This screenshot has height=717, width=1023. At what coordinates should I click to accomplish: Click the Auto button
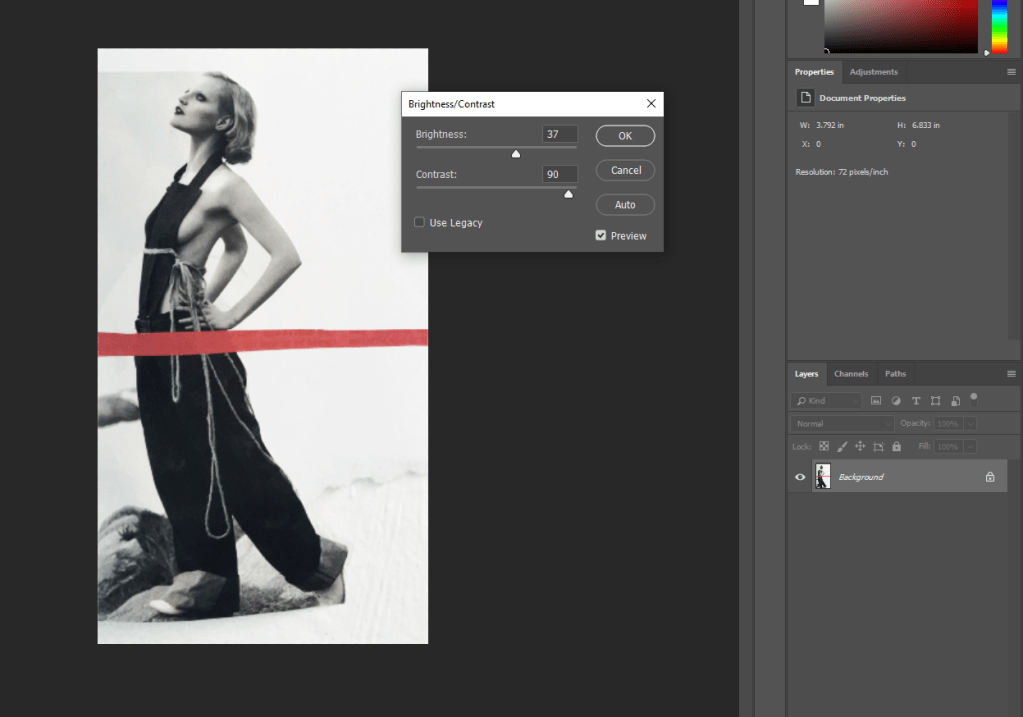(x=625, y=205)
